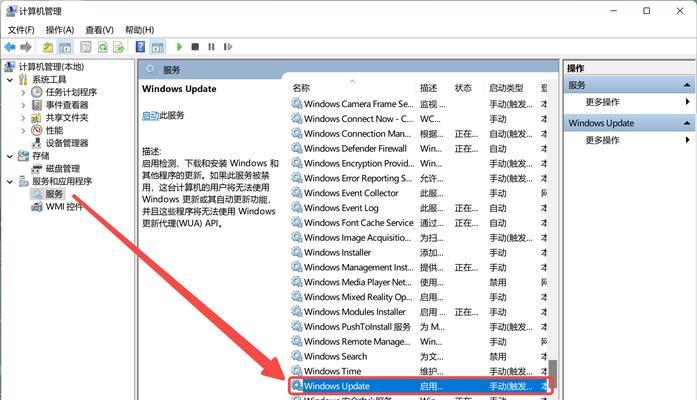This screenshot has width=697, height=400.
Task: Open the 帮助(H) menu
Action: 139,30
